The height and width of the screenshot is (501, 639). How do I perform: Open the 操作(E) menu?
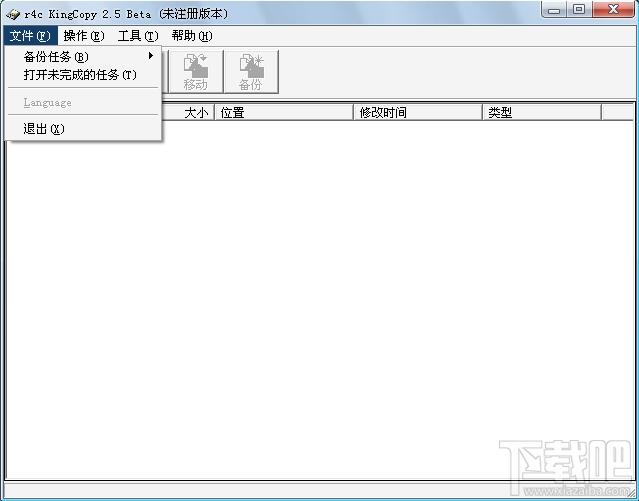point(84,36)
